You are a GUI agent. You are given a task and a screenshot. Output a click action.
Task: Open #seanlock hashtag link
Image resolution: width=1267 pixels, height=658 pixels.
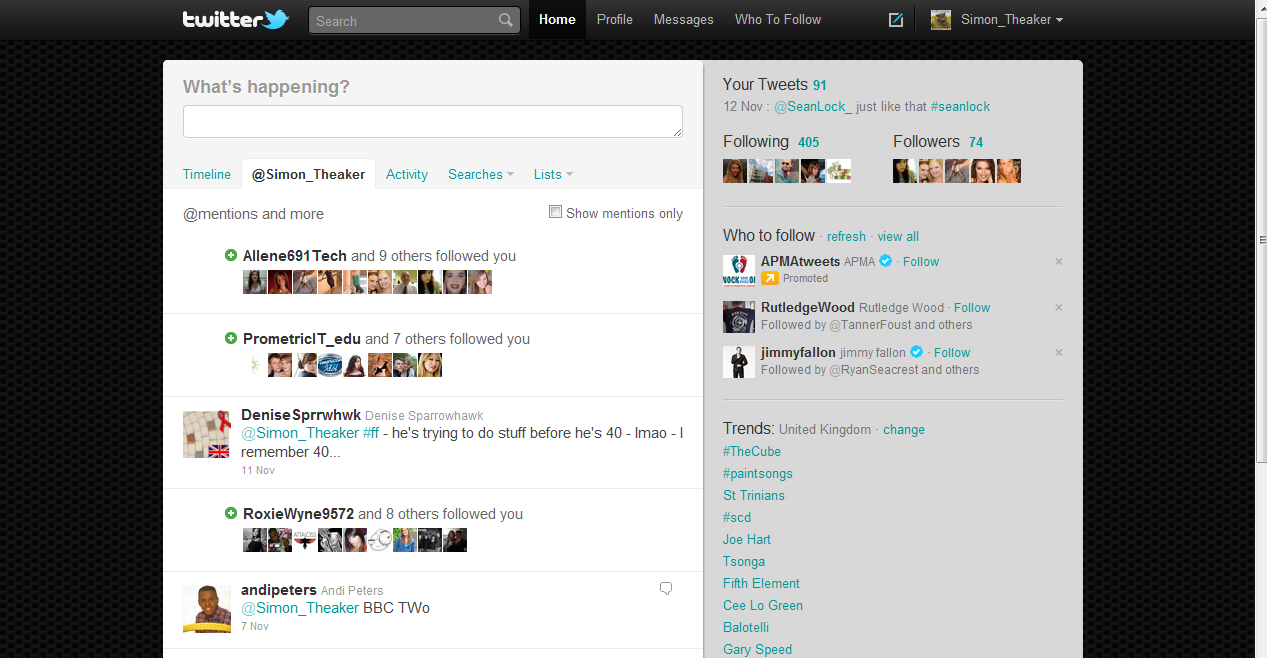coord(960,107)
